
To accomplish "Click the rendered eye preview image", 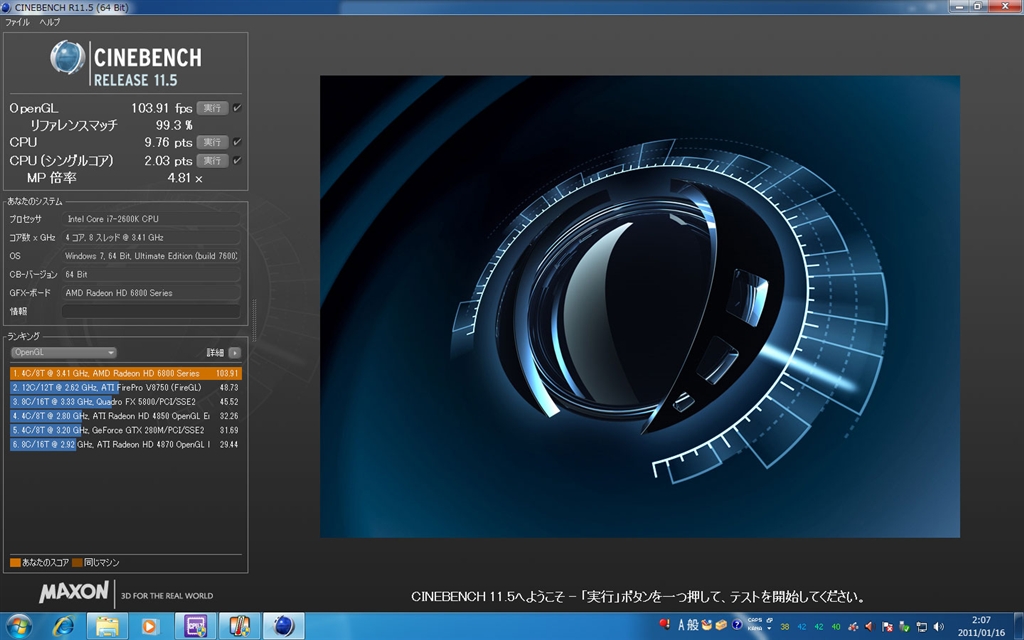I will 639,306.
